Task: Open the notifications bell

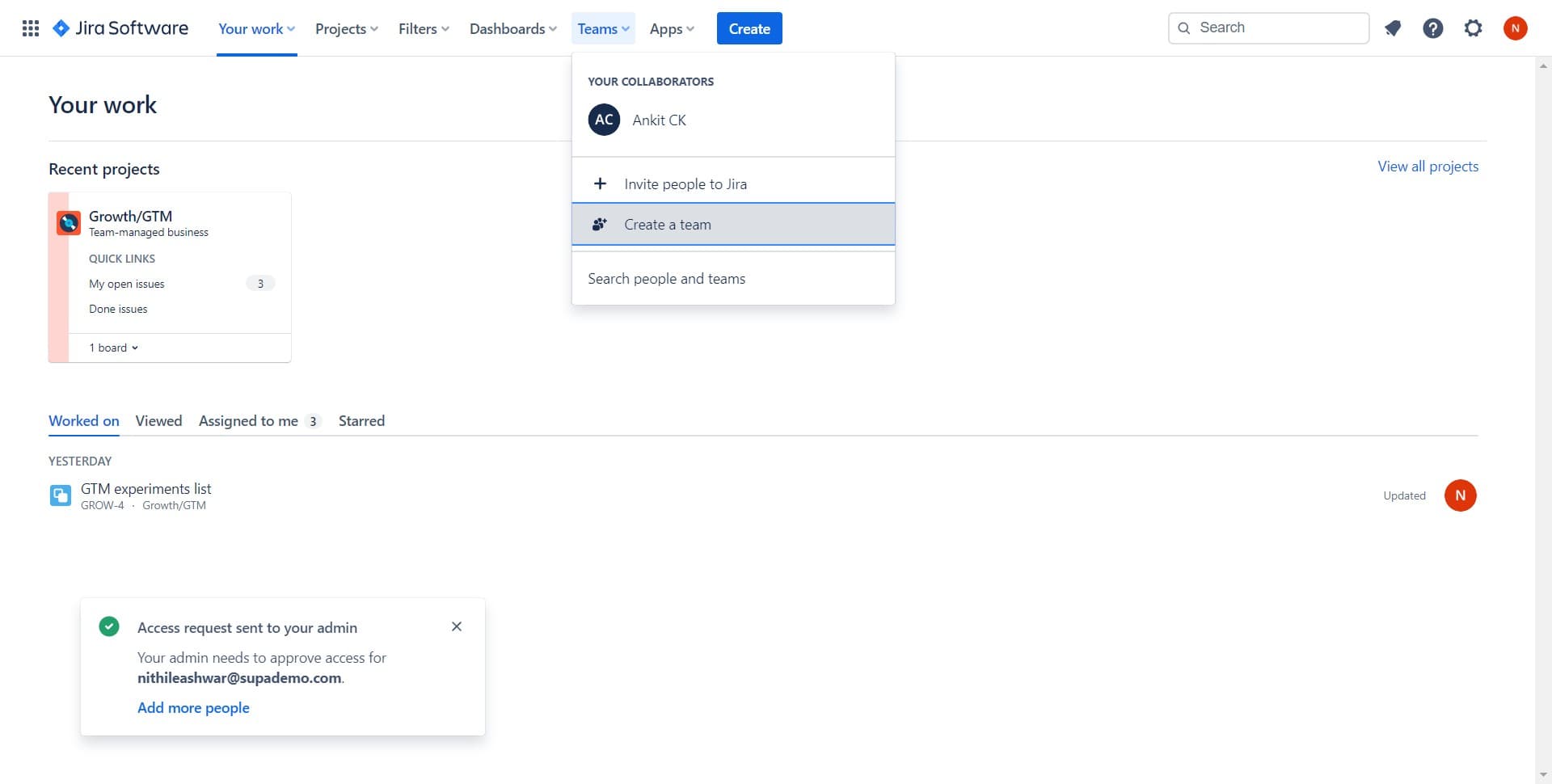Action: (x=1392, y=27)
